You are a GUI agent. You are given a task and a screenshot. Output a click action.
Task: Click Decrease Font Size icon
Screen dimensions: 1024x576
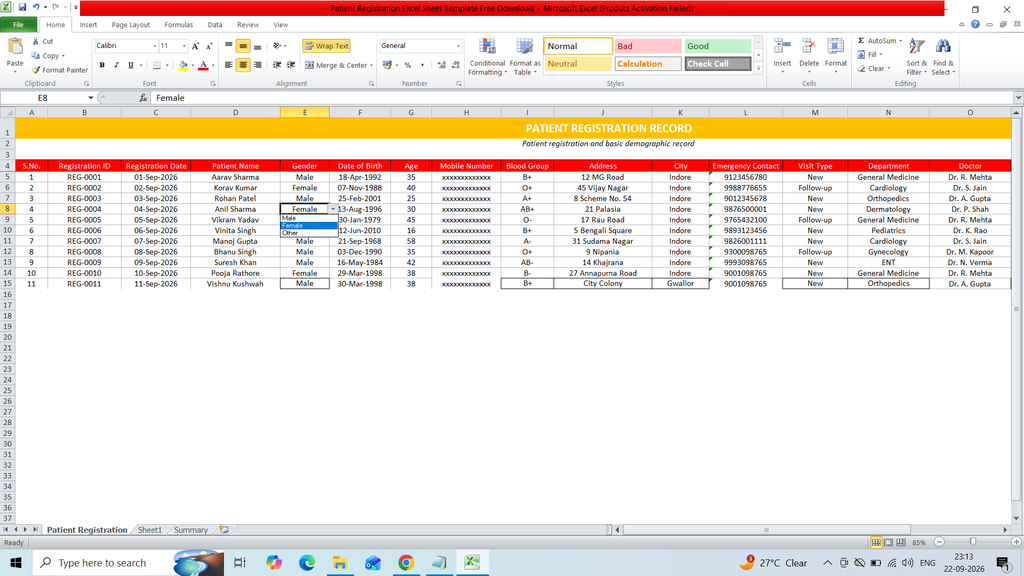[209, 46]
